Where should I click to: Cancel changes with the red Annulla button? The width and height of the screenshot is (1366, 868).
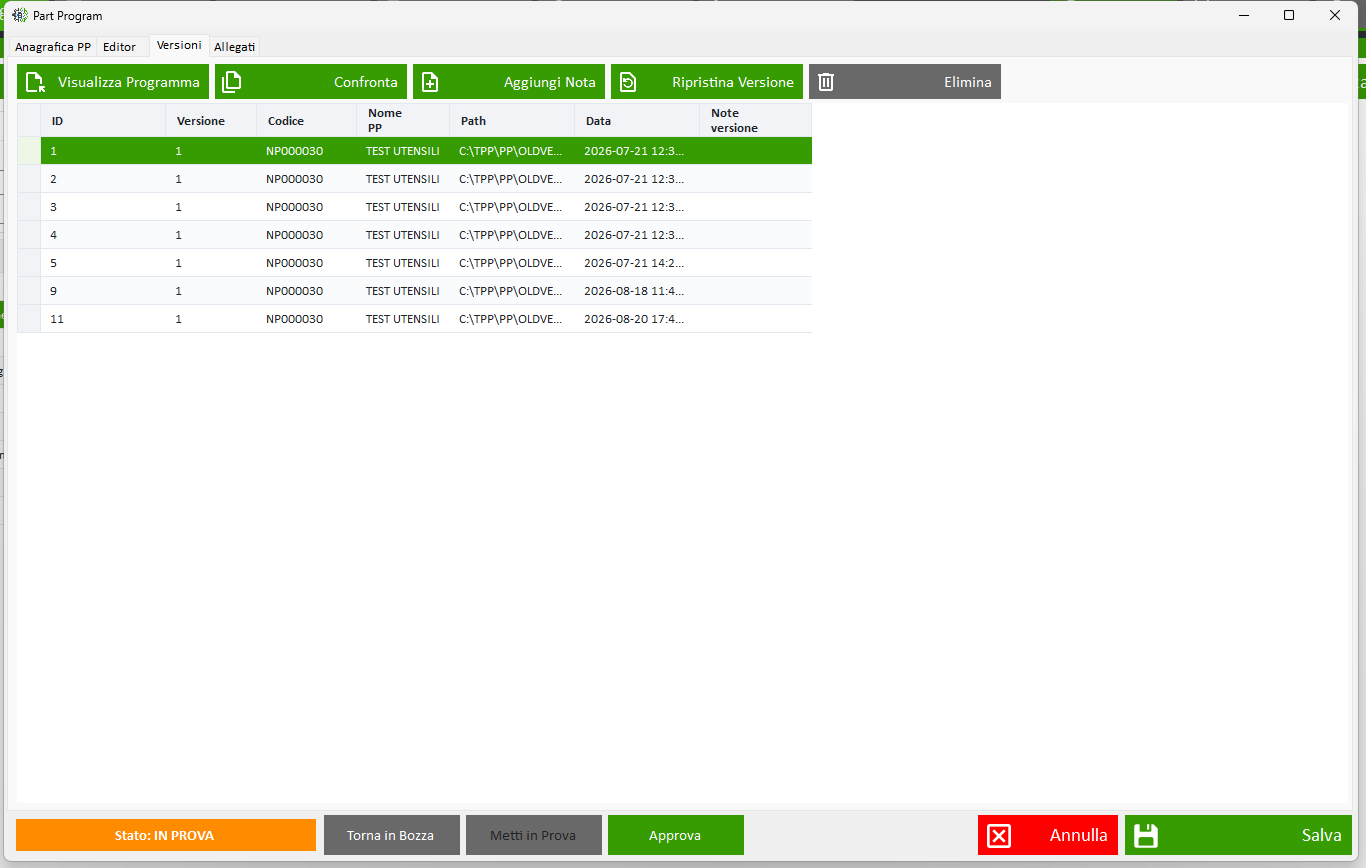pyautogui.click(x=1048, y=835)
